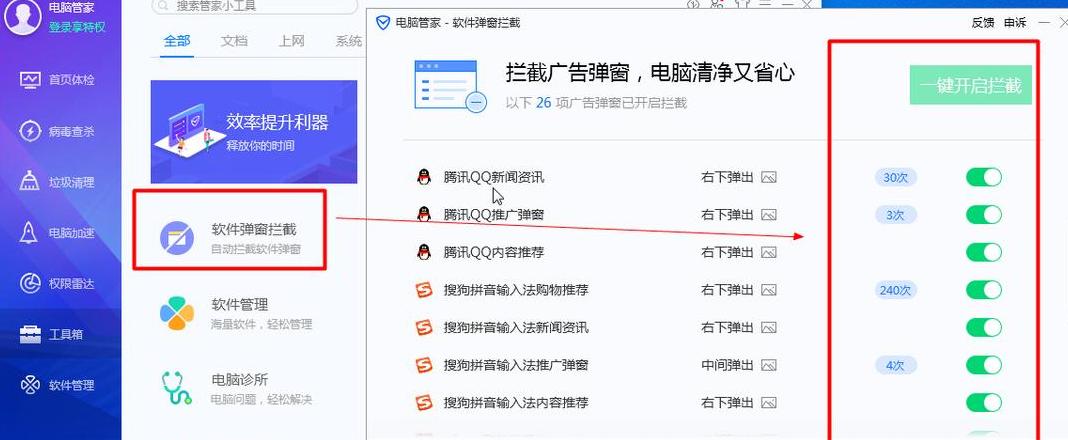Viewport: 1068px width, 440px height.
Task: Click preview image icon for 腾讯QQ新闻资讯
Action: pos(769,178)
